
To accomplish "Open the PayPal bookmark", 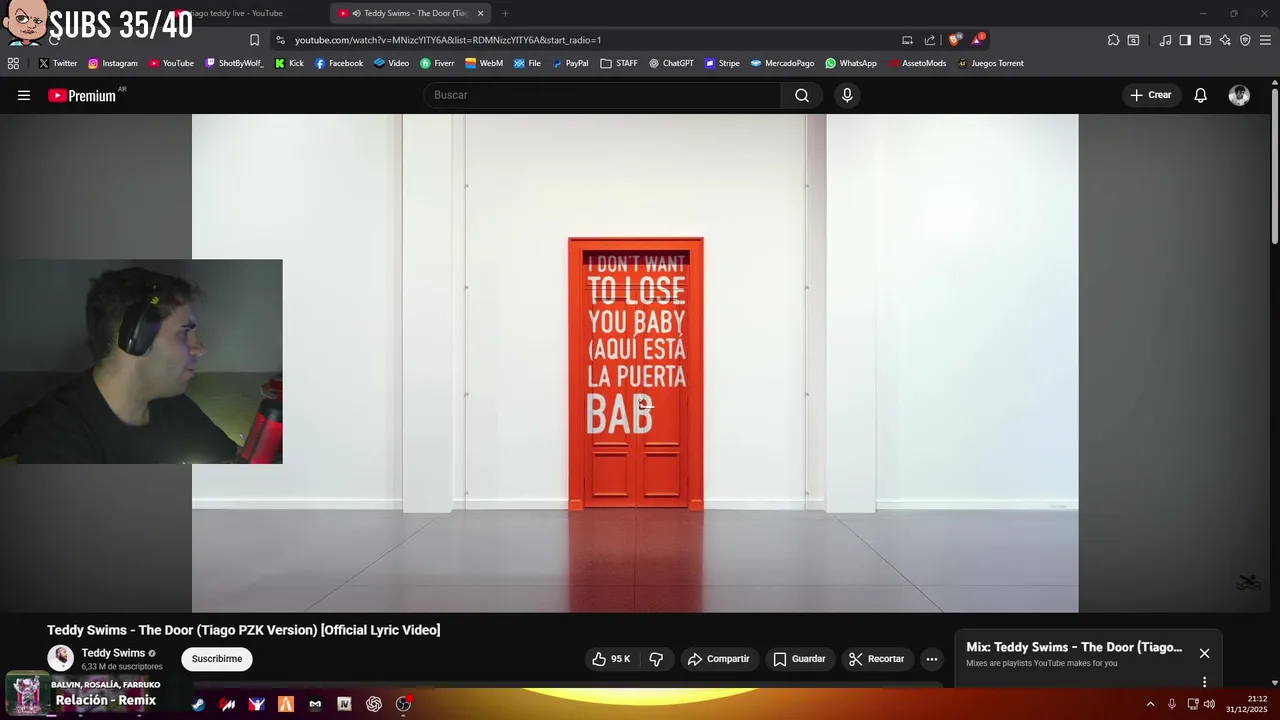I will pos(569,63).
